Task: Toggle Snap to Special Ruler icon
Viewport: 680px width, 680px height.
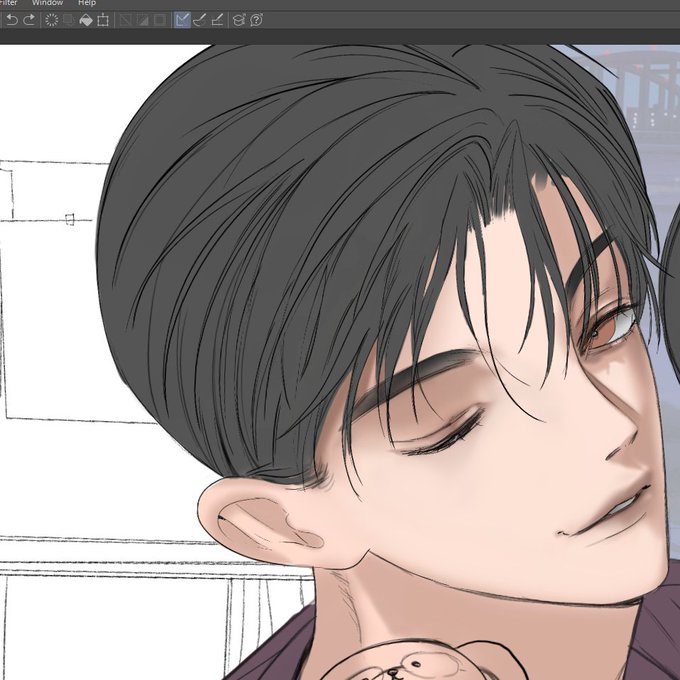Action: pyautogui.click(x=199, y=20)
